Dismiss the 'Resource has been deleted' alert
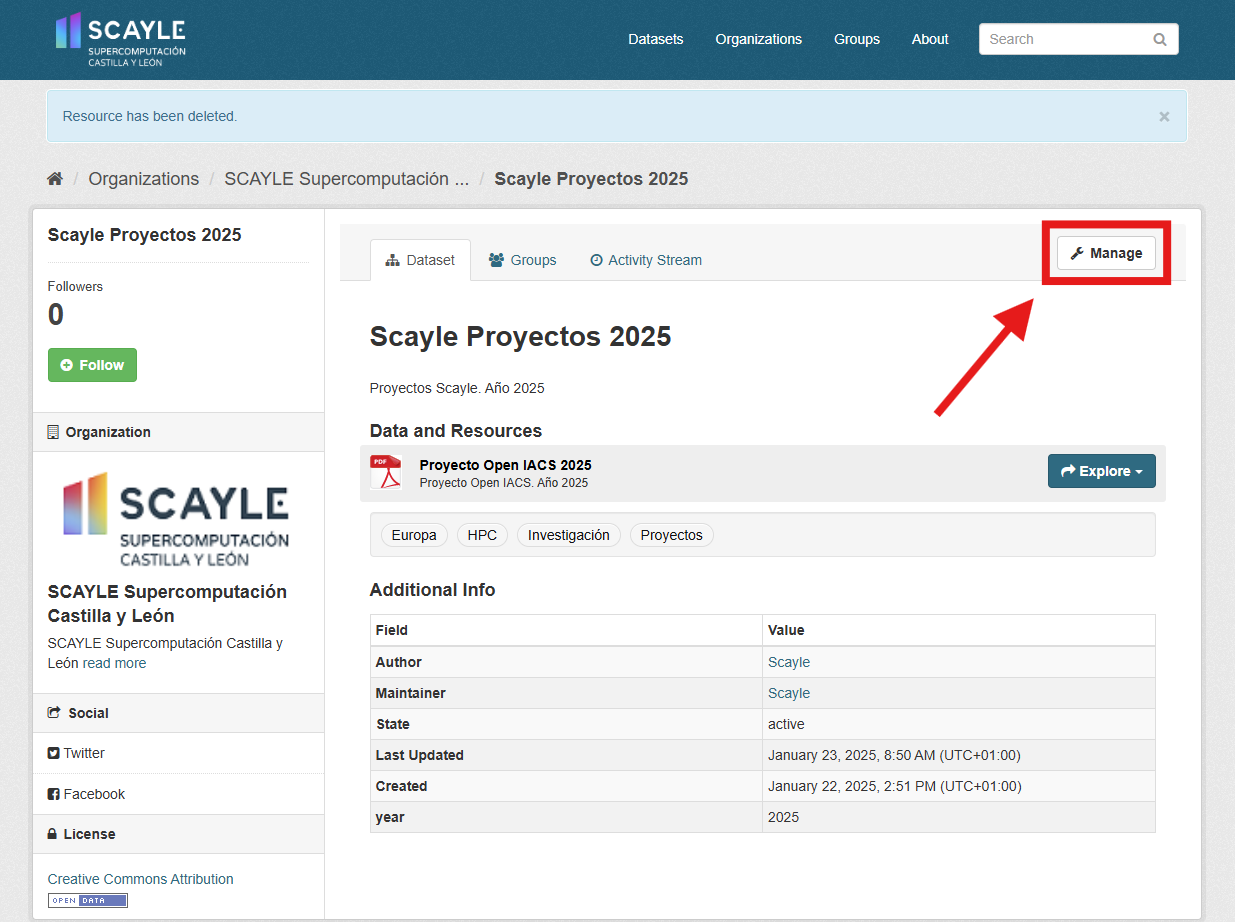This screenshot has width=1235, height=922. [1164, 116]
